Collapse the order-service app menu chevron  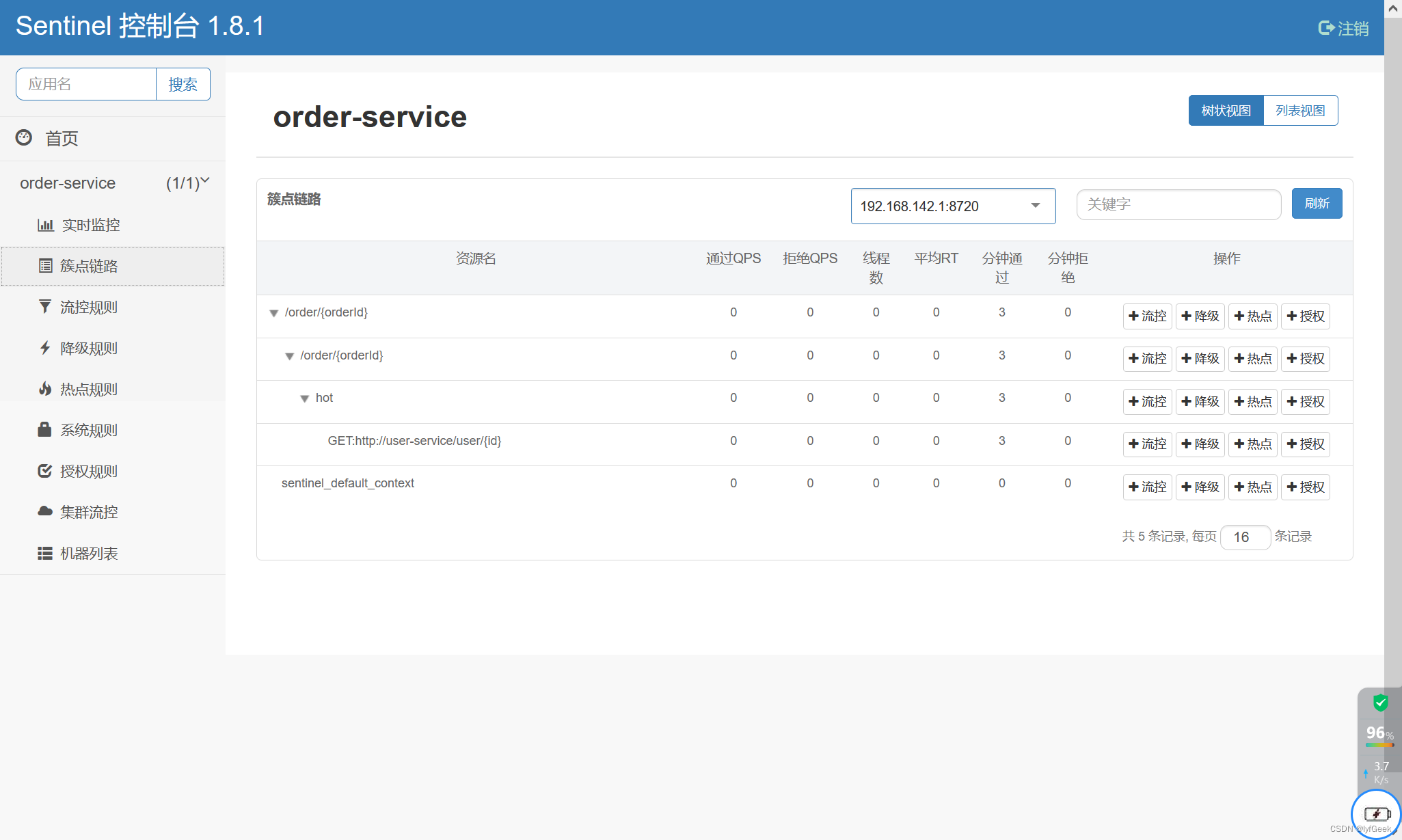[x=204, y=181]
